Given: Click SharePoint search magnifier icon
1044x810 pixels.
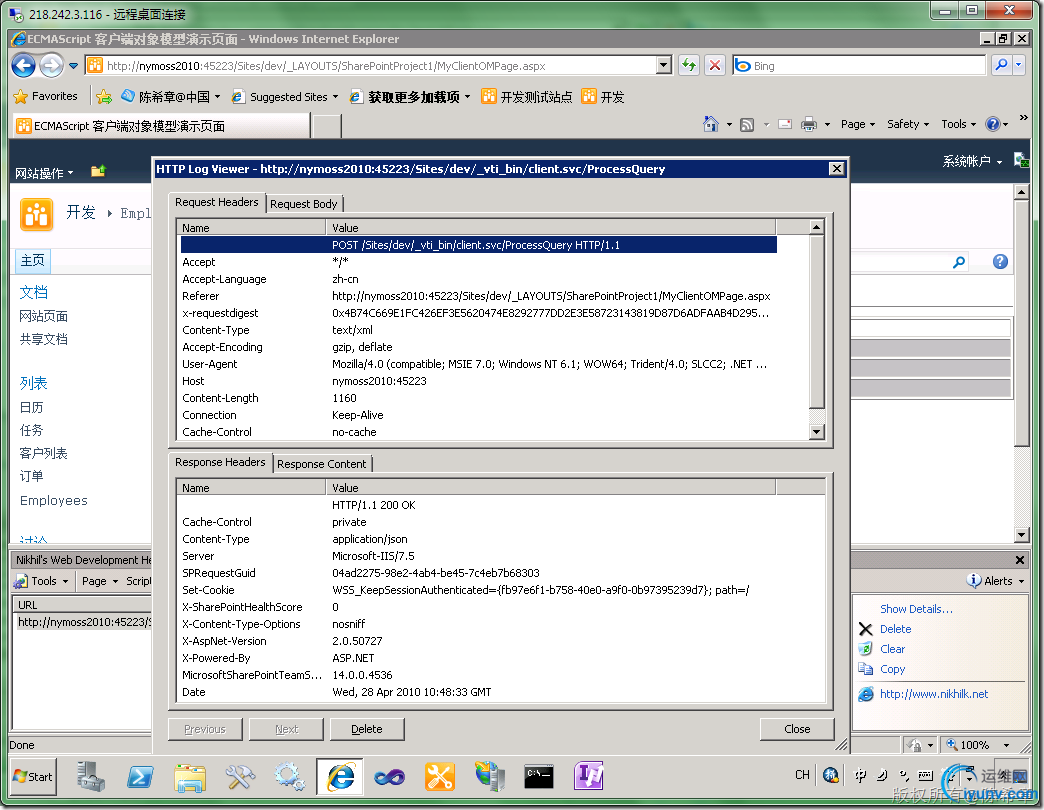Looking at the screenshot, I should (x=959, y=262).
